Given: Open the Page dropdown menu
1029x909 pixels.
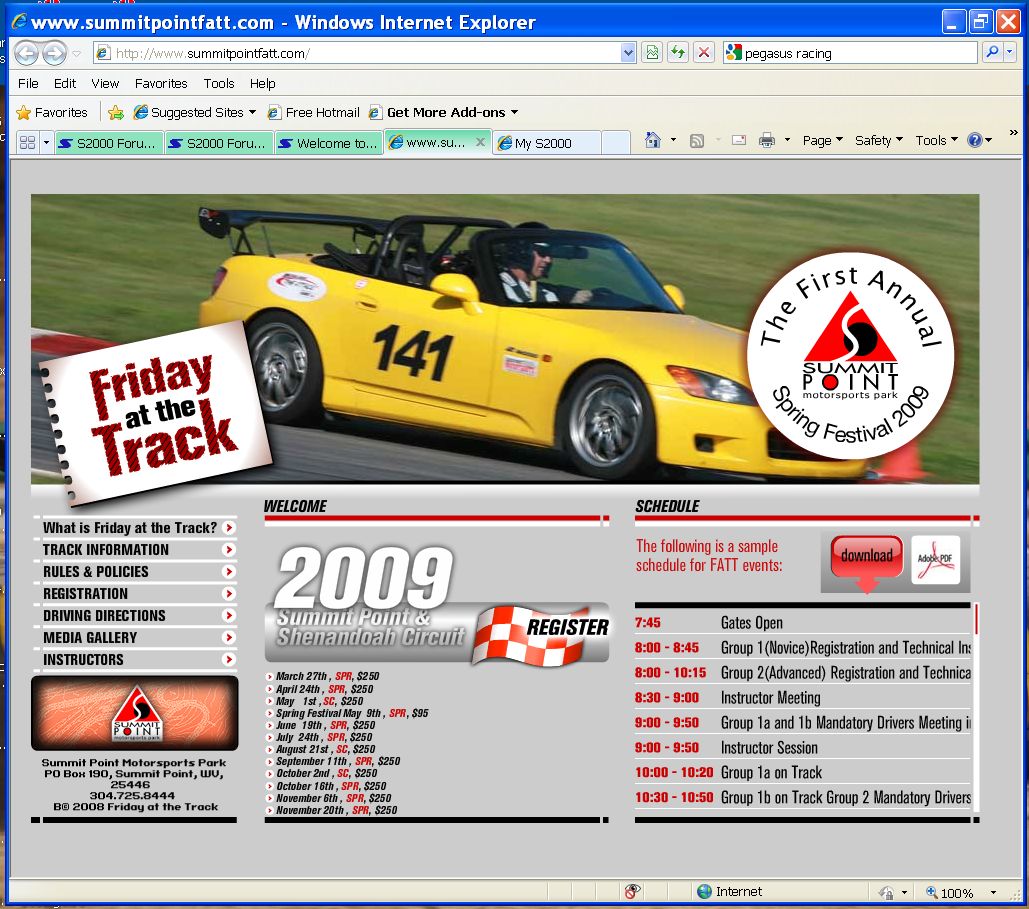Looking at the screenshot, I should pyautogui.click(x=822, y=141).
